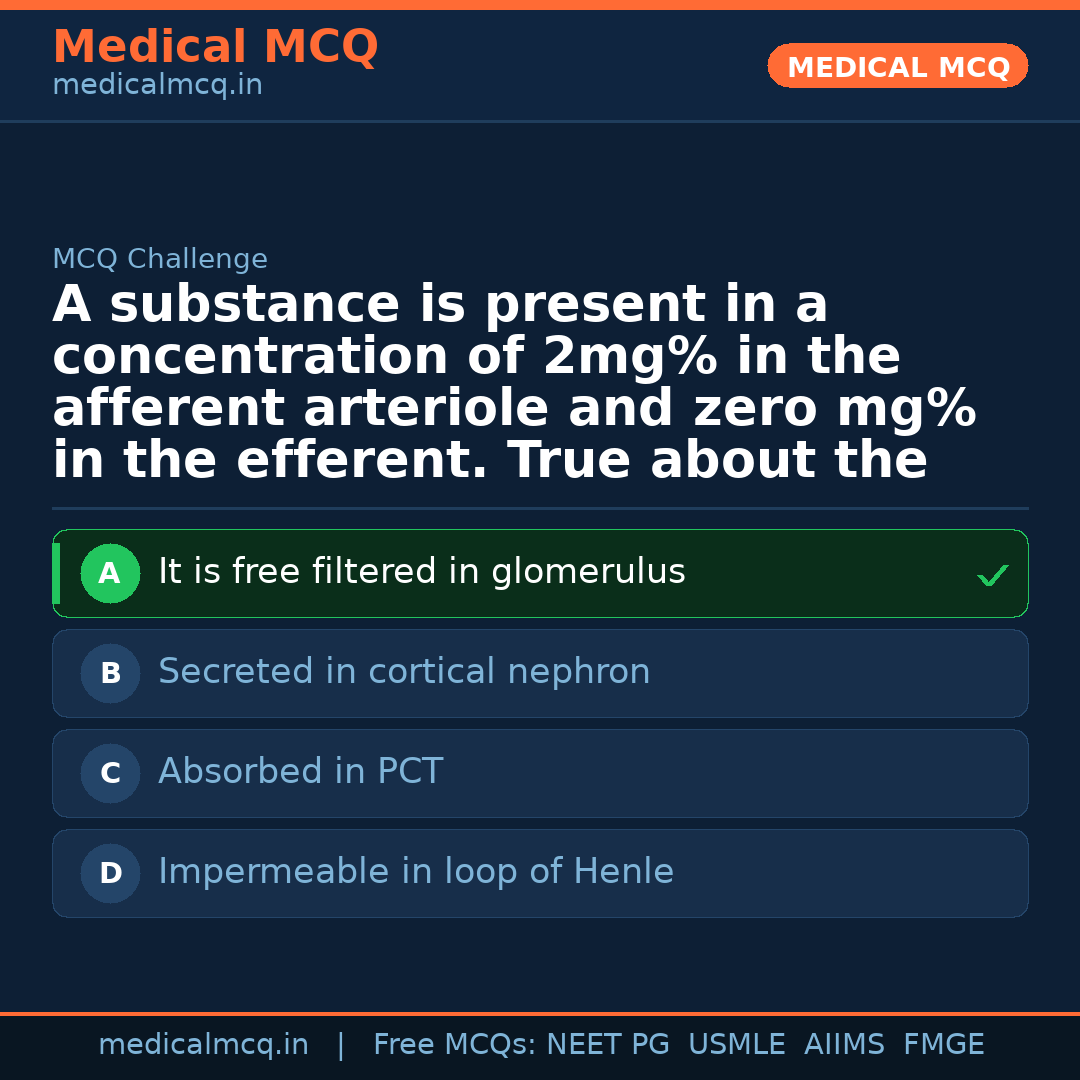
Task: Select answer text "Impermeable in loop of Henle"
Action: [x=416, y=872]
